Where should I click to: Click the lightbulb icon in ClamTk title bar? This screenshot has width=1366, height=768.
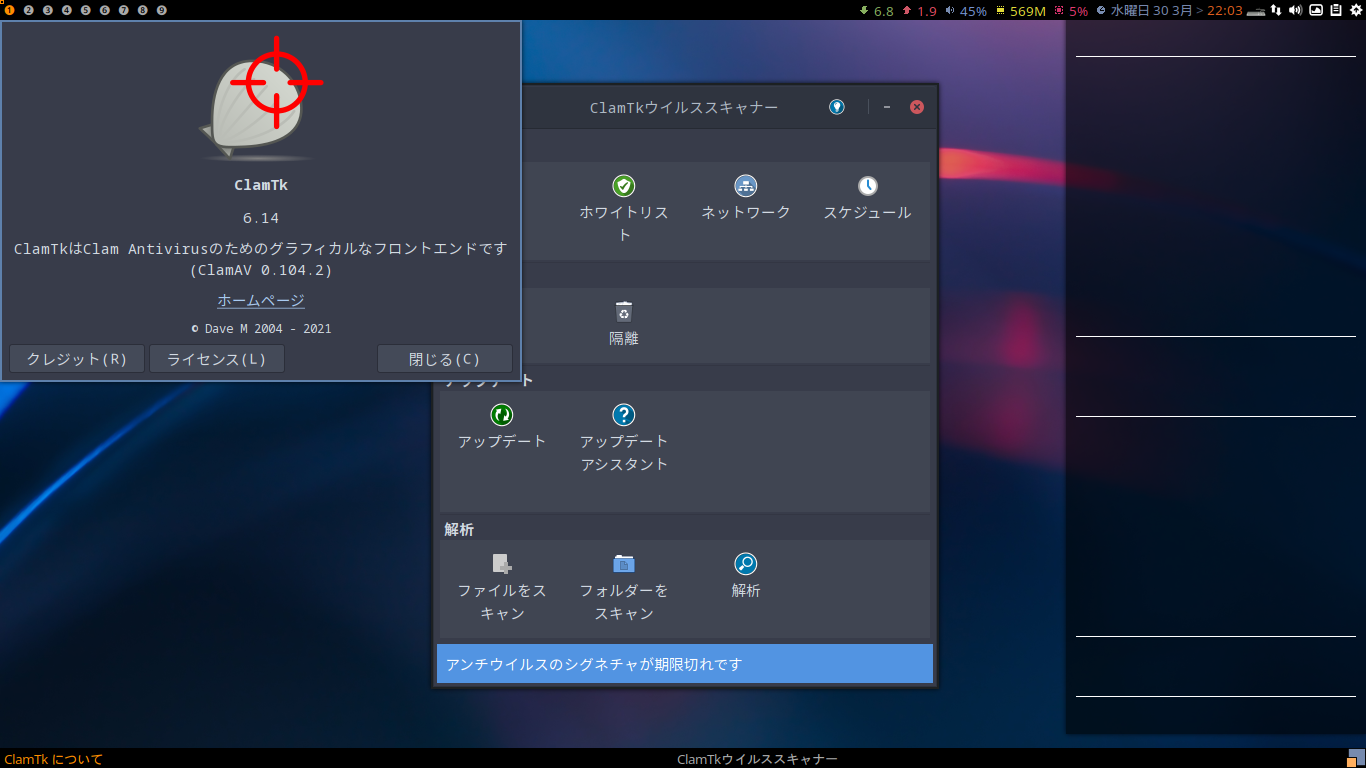(837, 107)
